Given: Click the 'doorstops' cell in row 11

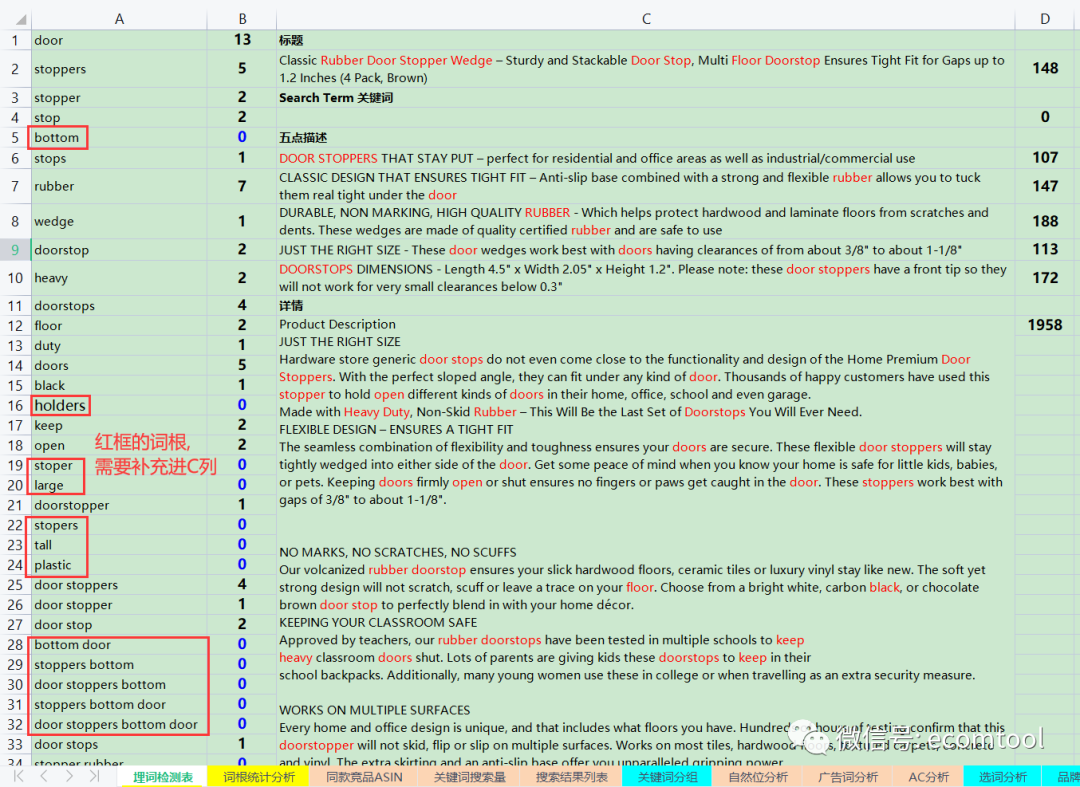Looking at the screenshot, I should [x=119, y=306].
